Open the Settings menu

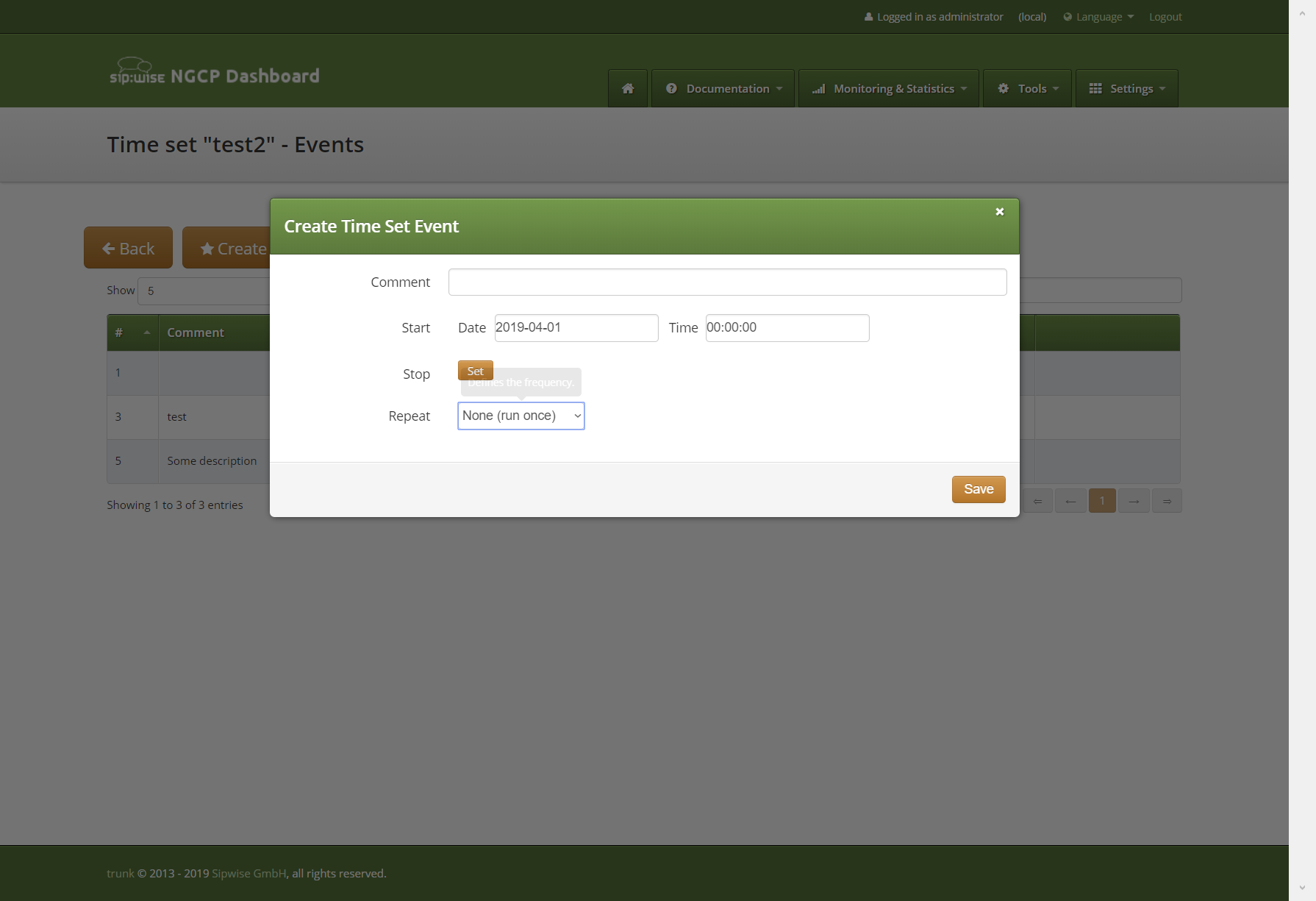coord(1126,88)
